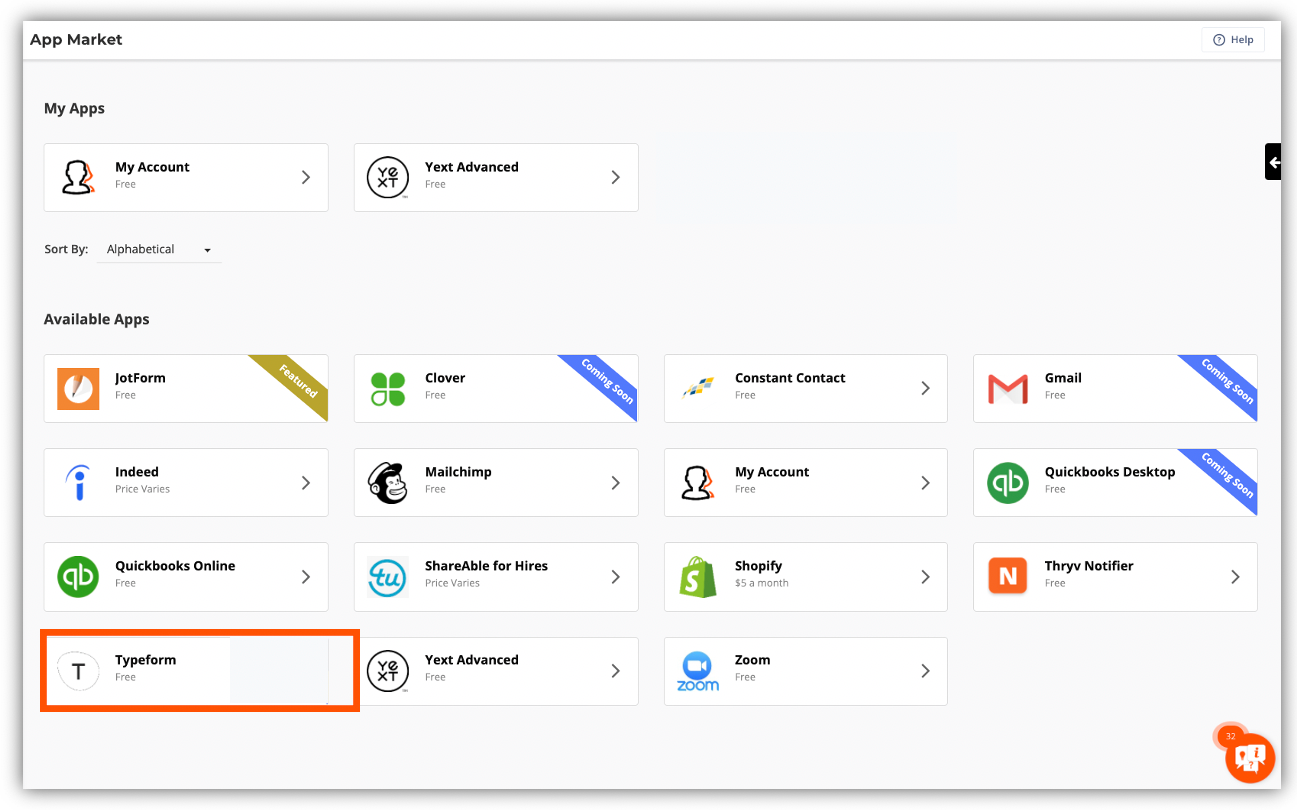Viewport: 1297px width, 810px height.
Task: Click the chevron on ShareAble for Hires card
Action: pyautogui.click(x=616, y=576)
